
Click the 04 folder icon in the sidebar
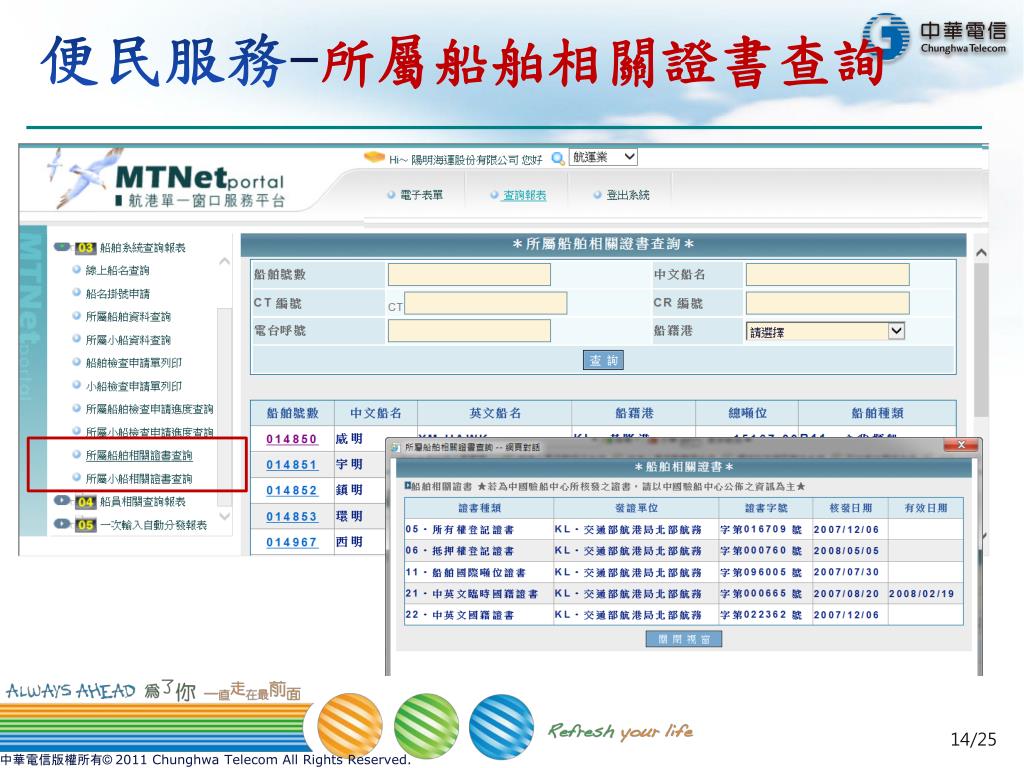(86, 502)
